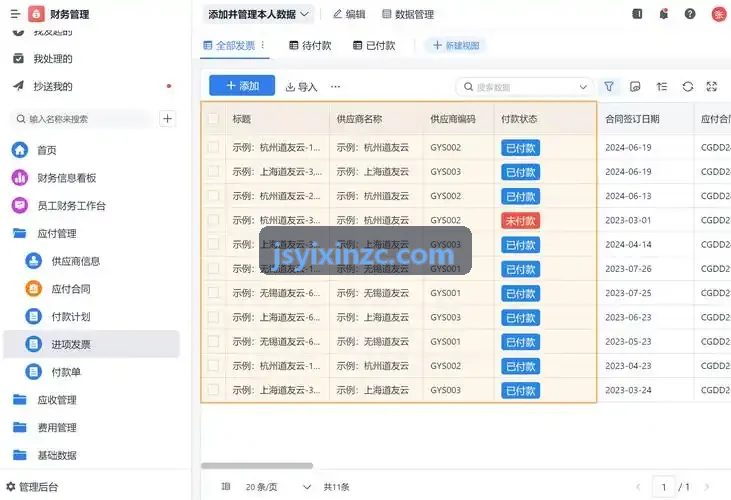
Task: Click the red 财务管理 app logo icon
Action: (36, 14)
